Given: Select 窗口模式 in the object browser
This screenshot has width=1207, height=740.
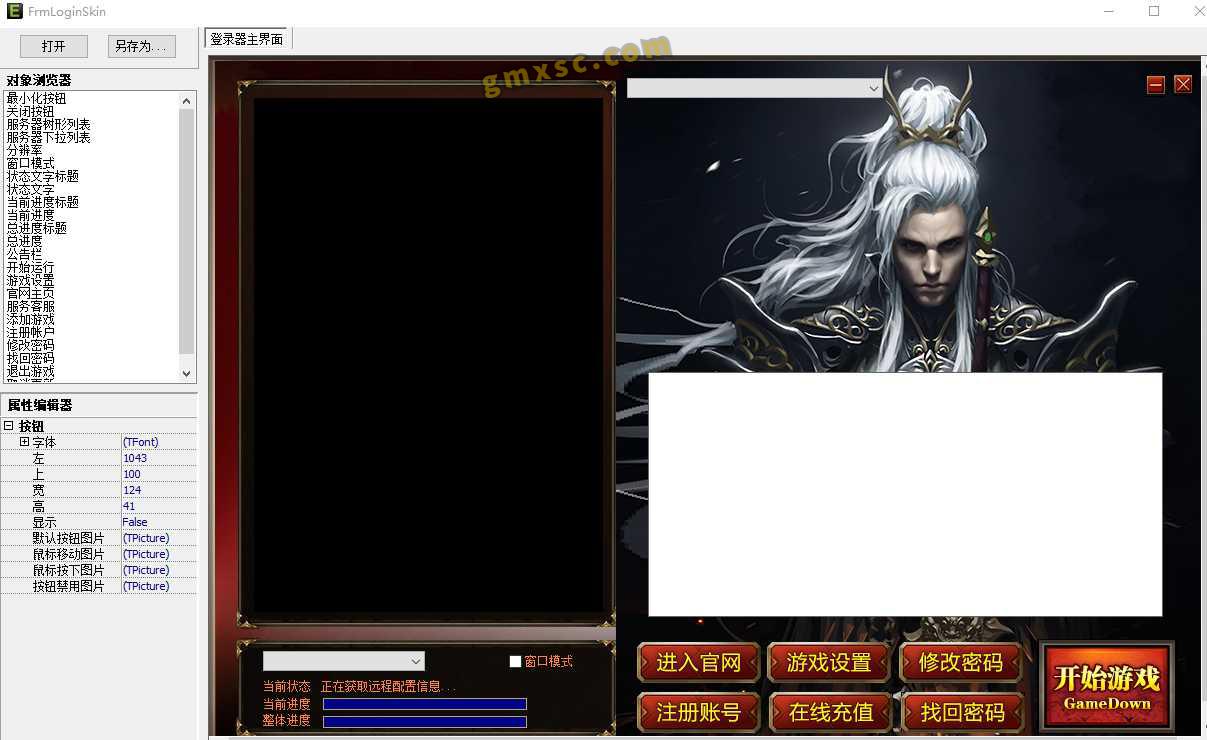Looking at the screenshot, I should (31, 163).
